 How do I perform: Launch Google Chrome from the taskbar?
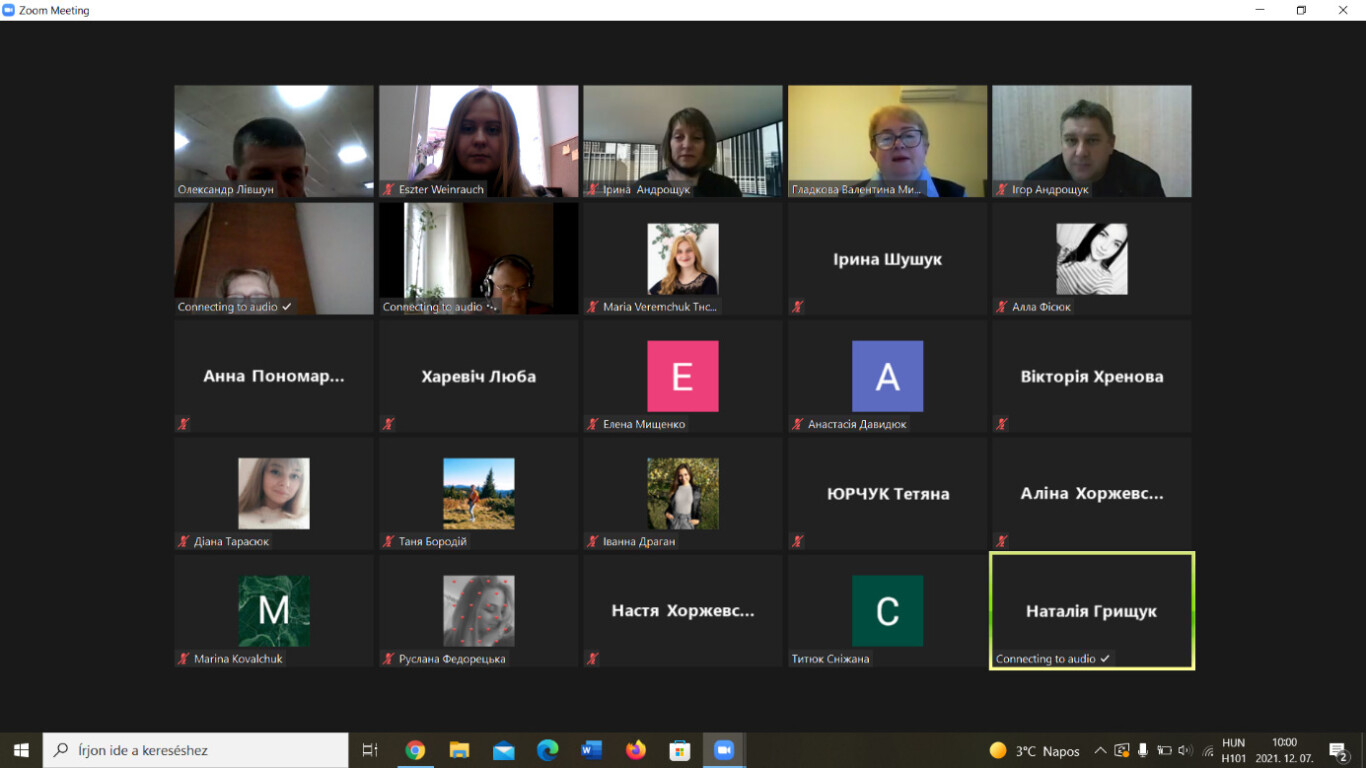[x=415, y=750]
